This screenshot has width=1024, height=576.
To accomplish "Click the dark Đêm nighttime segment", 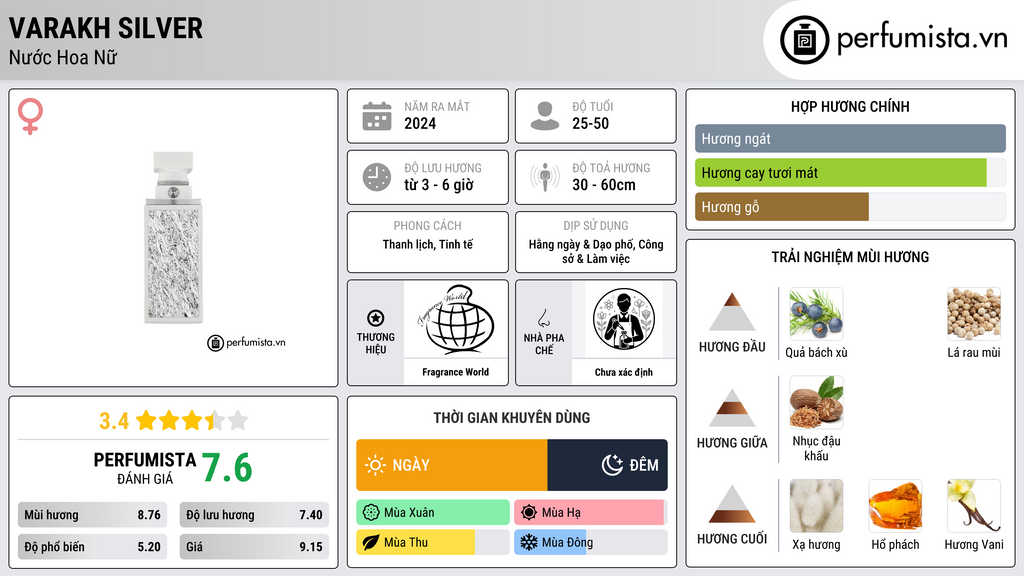I will point(607,465).
